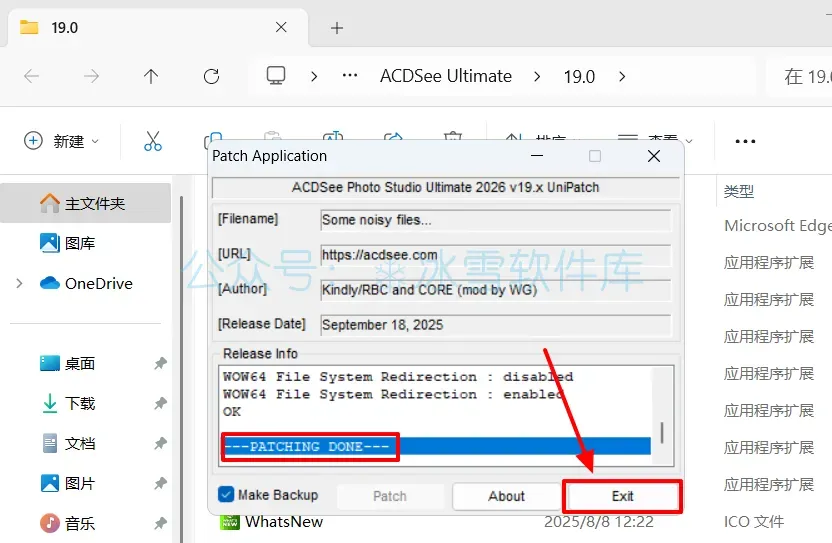The image size is (832, 543).
Task: Click the 19.0 breadcrumb in address bar
Action: coord(579,76)
